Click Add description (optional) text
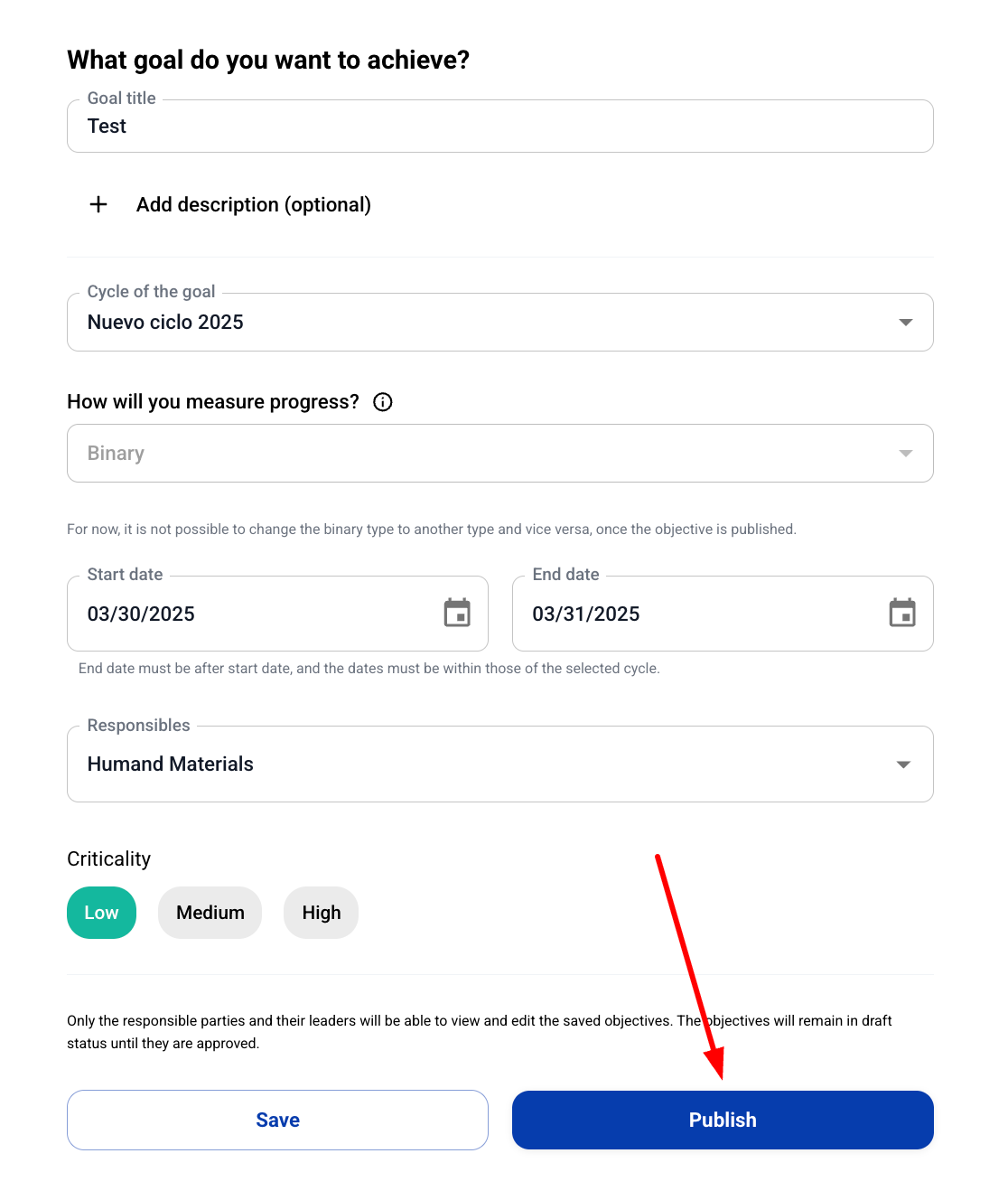The image size is (1008, 1191). 254,204
